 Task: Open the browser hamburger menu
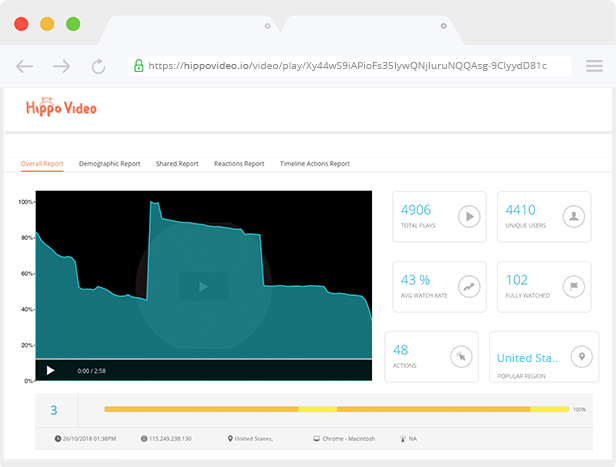pyautogui.click(x=594, y=66)
